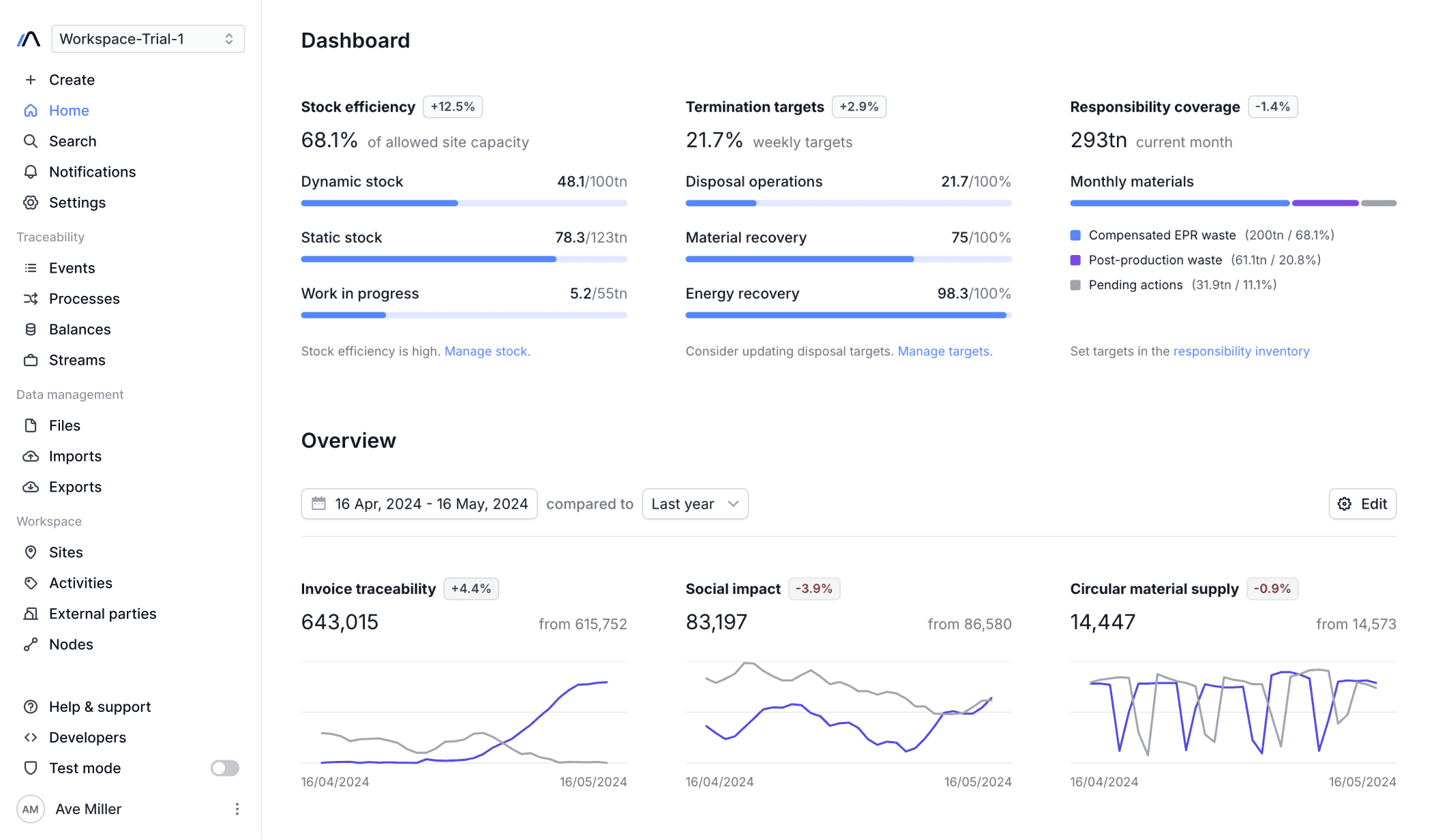Open the responsibility inventory link

tap(1241, 351)
